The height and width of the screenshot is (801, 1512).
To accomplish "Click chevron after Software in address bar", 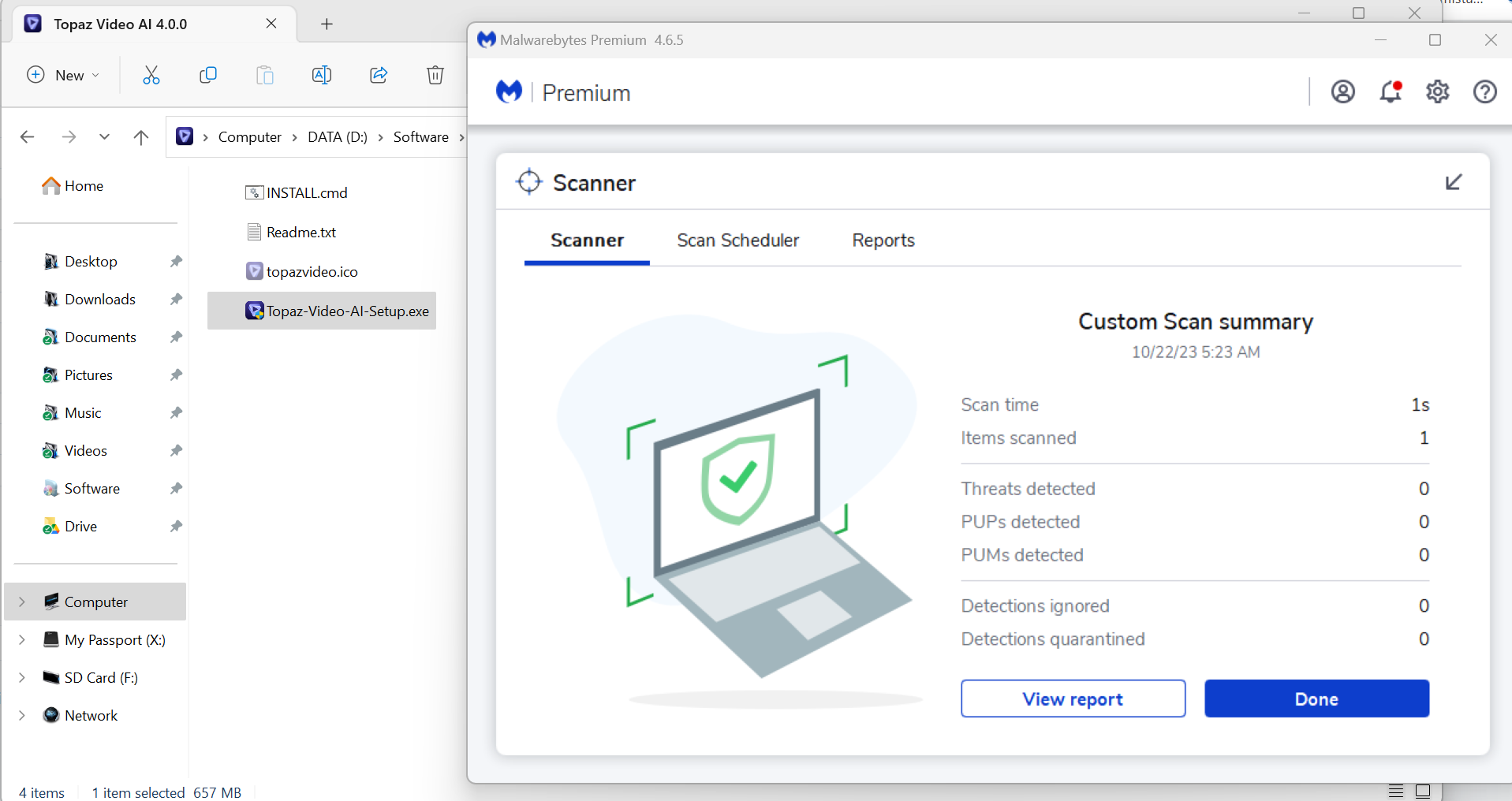I will (x=461, y=137).
